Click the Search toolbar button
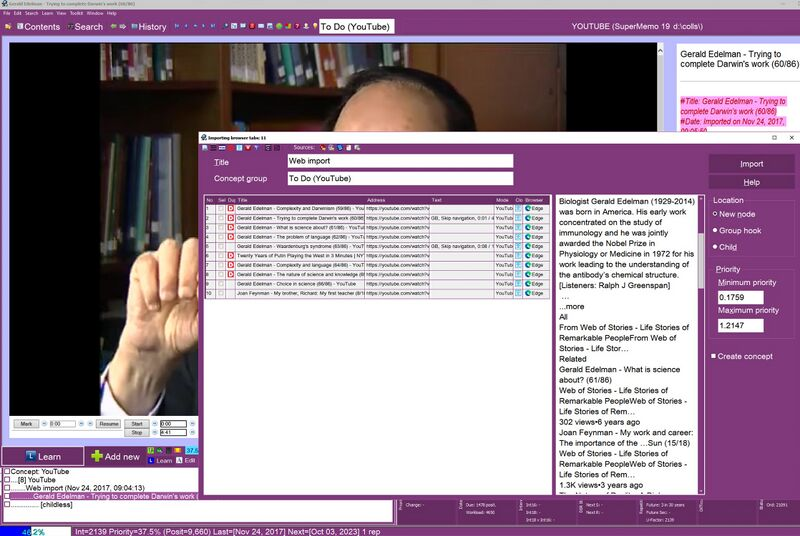 tap(84, 27)
